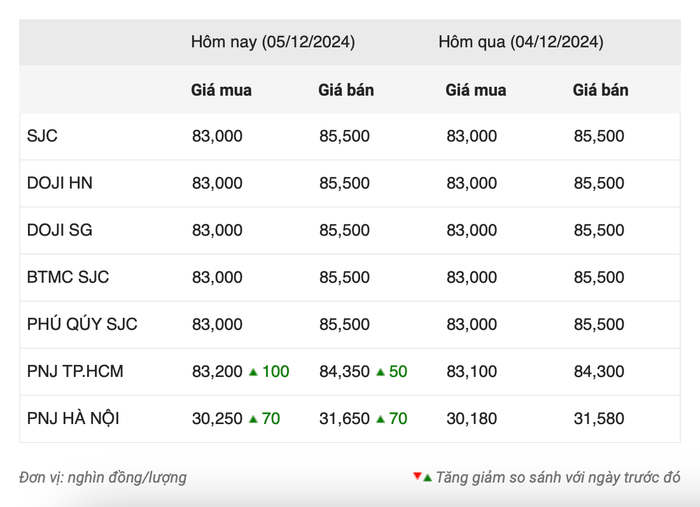Click PNJ TP.HCM row label
Viewport: 700px width, 507px height.
(x=75, y=372)
